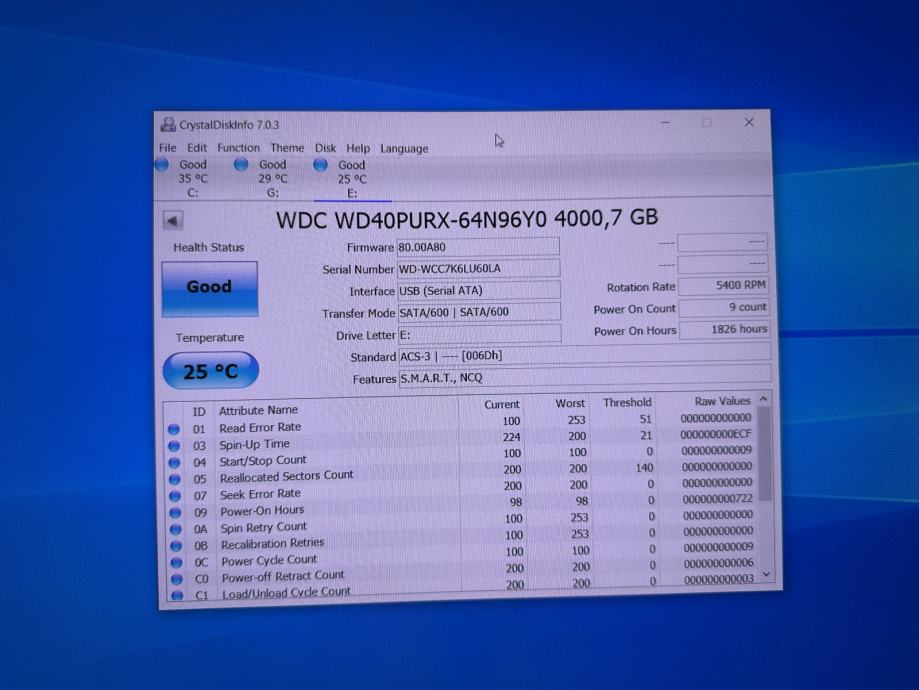Click the status orb for Start/Stop Count
The width and height of the screenshot is (919, 690).
click(x=175, y=463)
